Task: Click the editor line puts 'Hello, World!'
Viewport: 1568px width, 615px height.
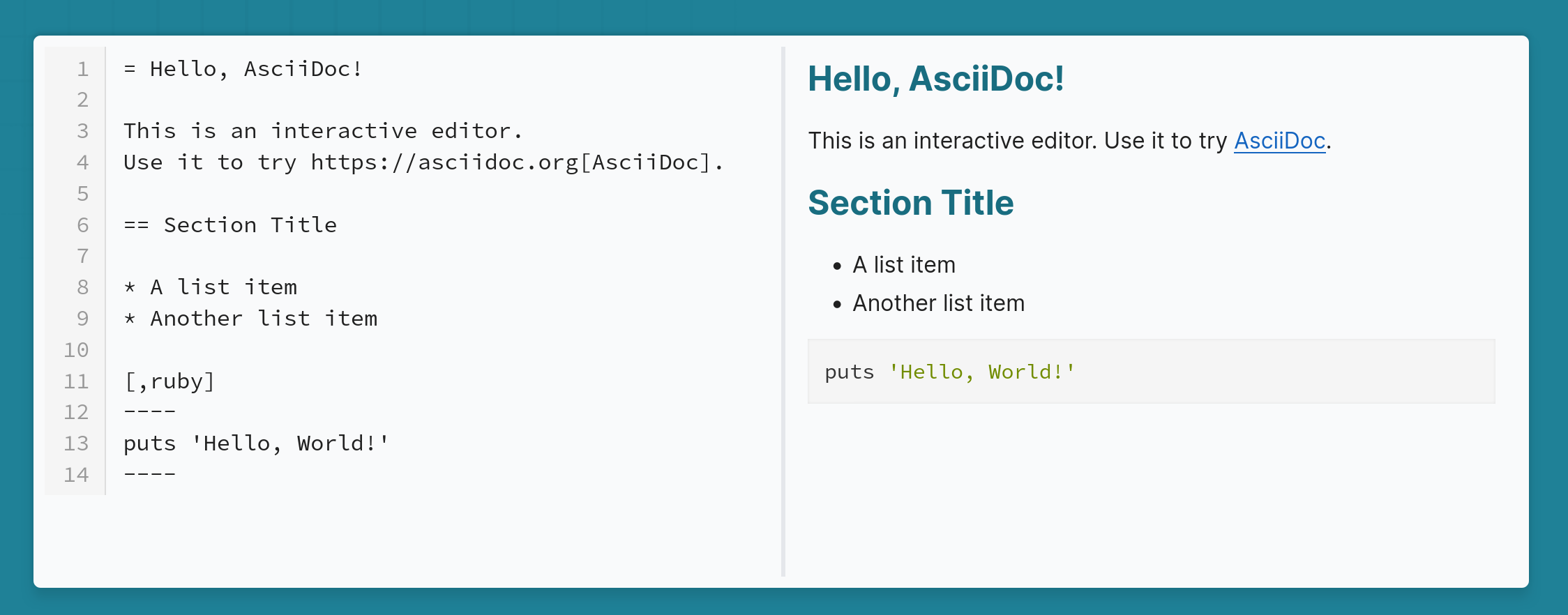Action: 256,443
